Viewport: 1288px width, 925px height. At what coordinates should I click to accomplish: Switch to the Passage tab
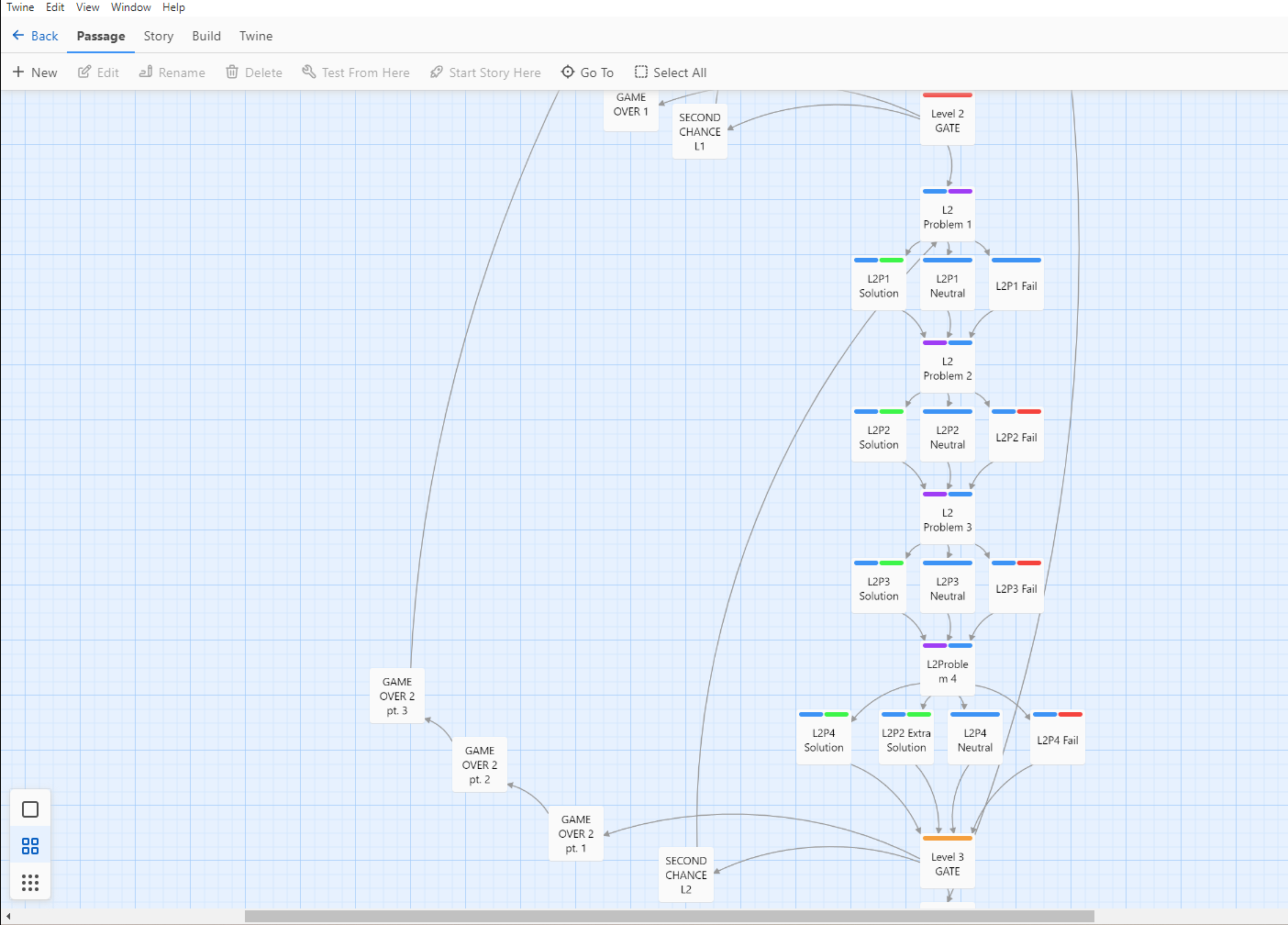(x=101, y=36)
